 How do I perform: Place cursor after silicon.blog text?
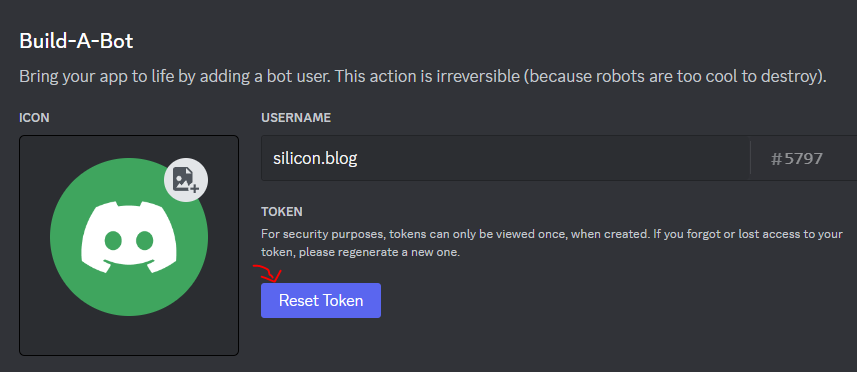coord(359,159)
